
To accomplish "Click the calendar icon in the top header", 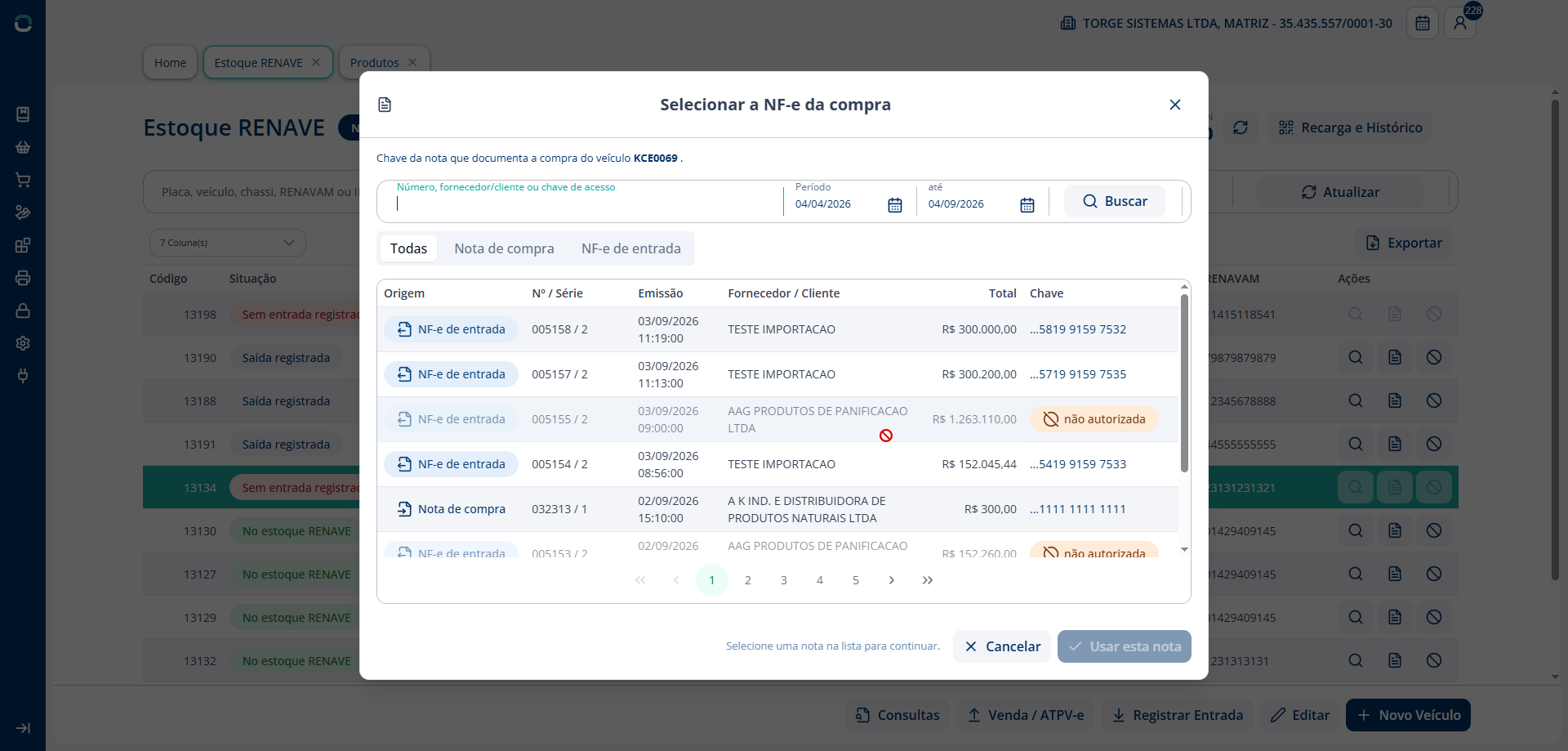I will pos(1423,23).
